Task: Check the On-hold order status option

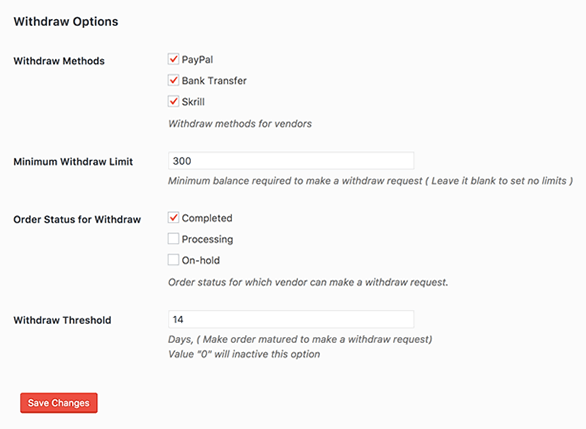Action: pyautogui.click(x=173, y=260)
